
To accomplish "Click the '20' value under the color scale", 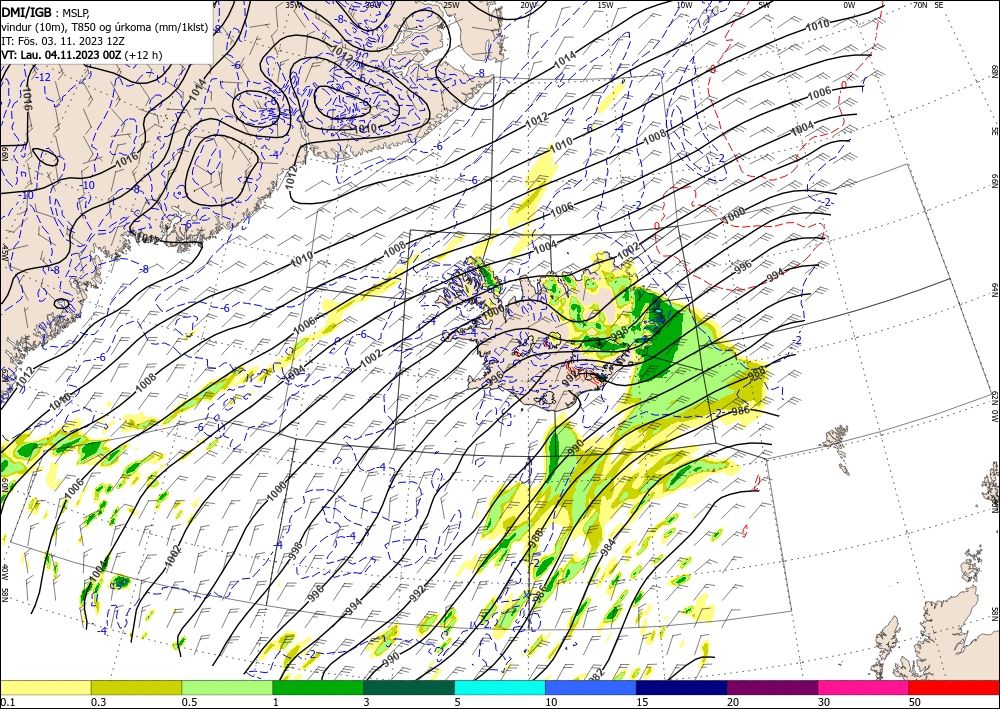I will [733, 702].
